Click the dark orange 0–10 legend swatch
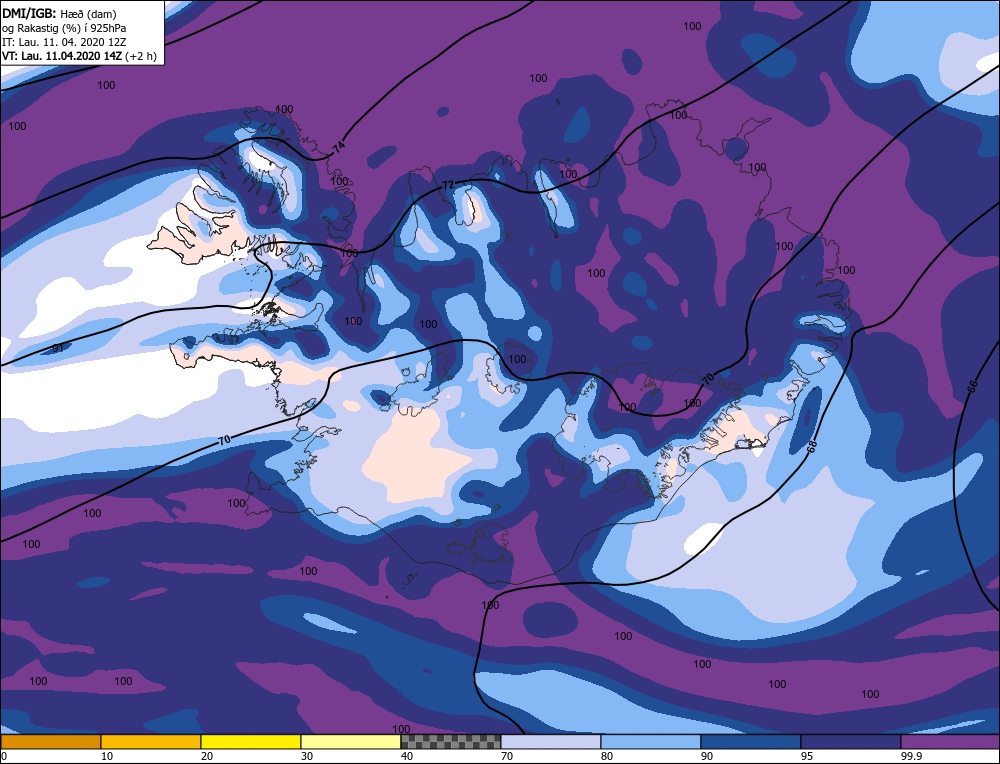1000x764 pixels. coord(51,742)
